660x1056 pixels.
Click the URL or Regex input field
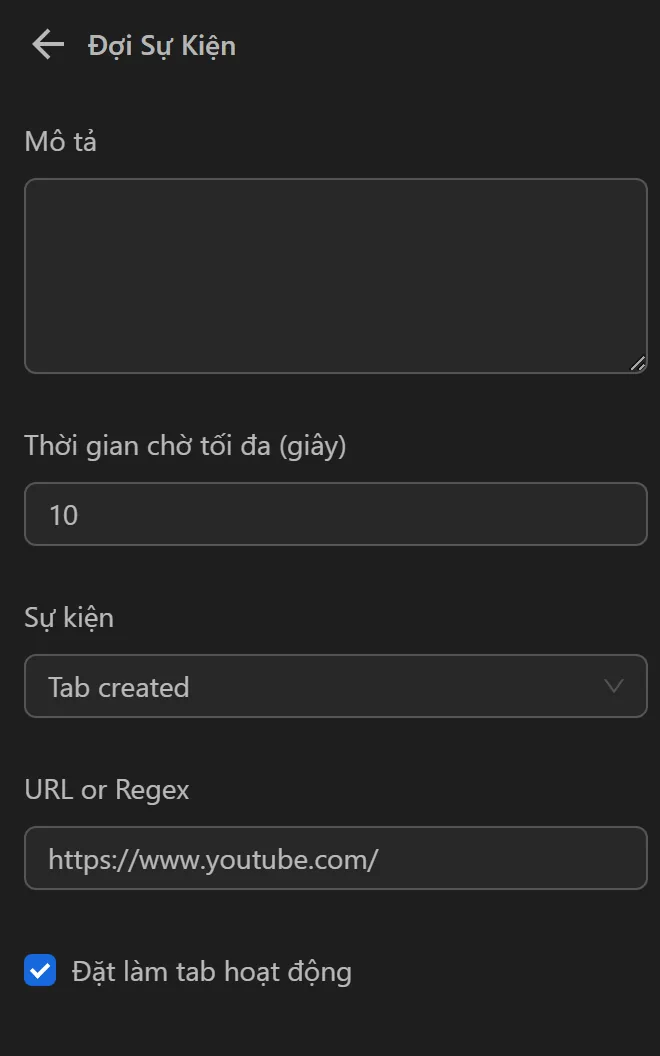click(335, 858)
